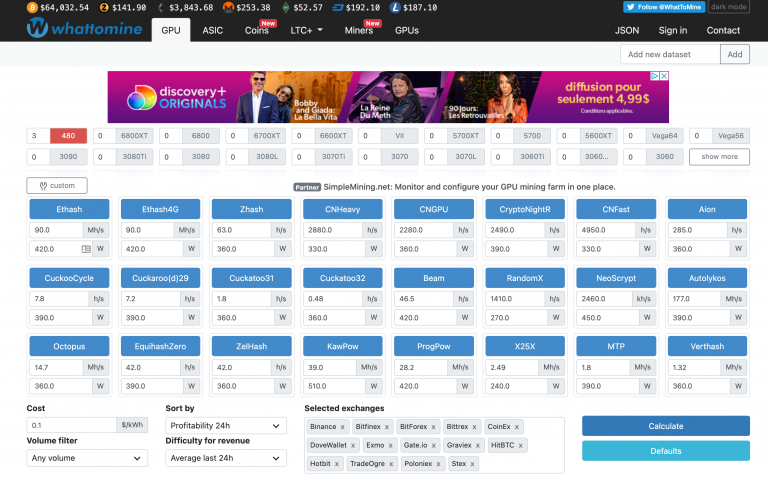This screenshot has height=477, width=768.
Task: Click the Ethereum price icon
Action: [x=161, y=7]
